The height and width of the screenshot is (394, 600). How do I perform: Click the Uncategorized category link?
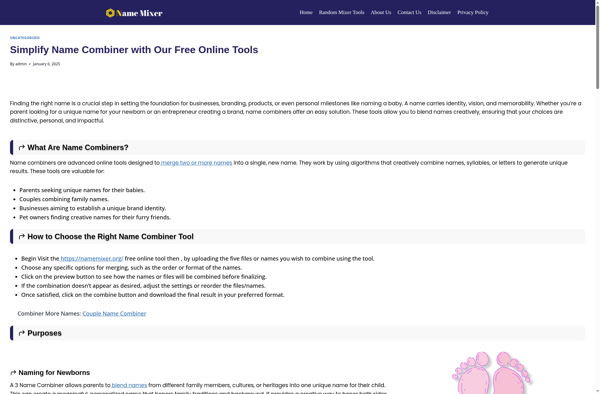tap(24, 38)
